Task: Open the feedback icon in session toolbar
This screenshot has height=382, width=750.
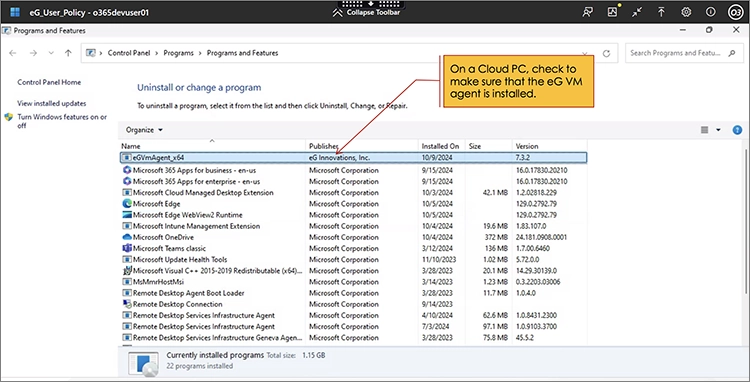Action: [x=587, y=12]
